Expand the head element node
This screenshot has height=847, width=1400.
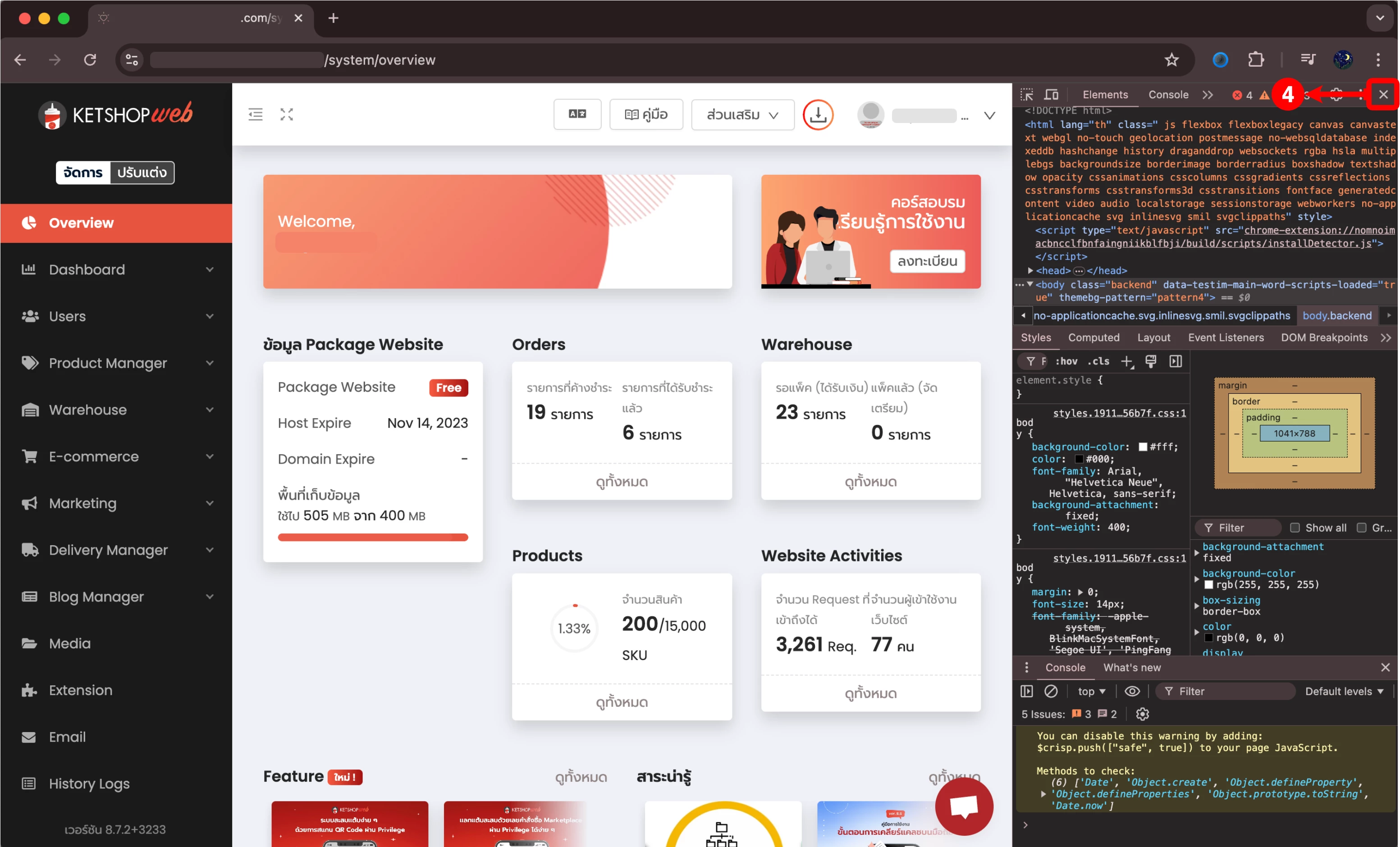(1029, 270)
